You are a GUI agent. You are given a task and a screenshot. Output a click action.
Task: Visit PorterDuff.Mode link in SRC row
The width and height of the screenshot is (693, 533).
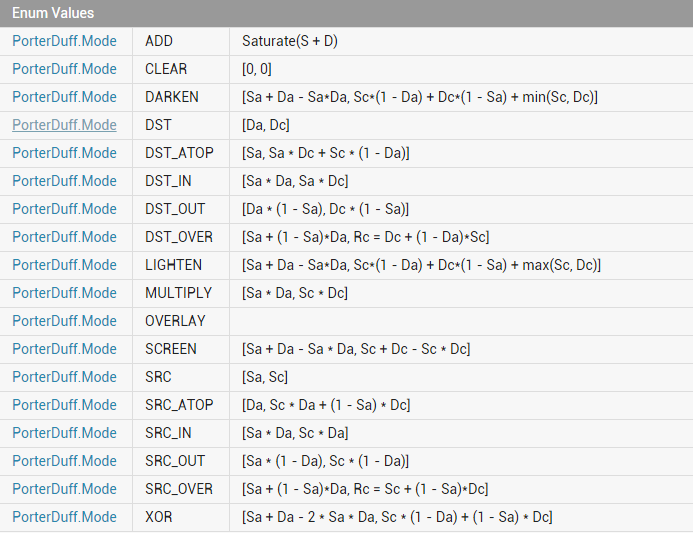[x=65, y=377]
